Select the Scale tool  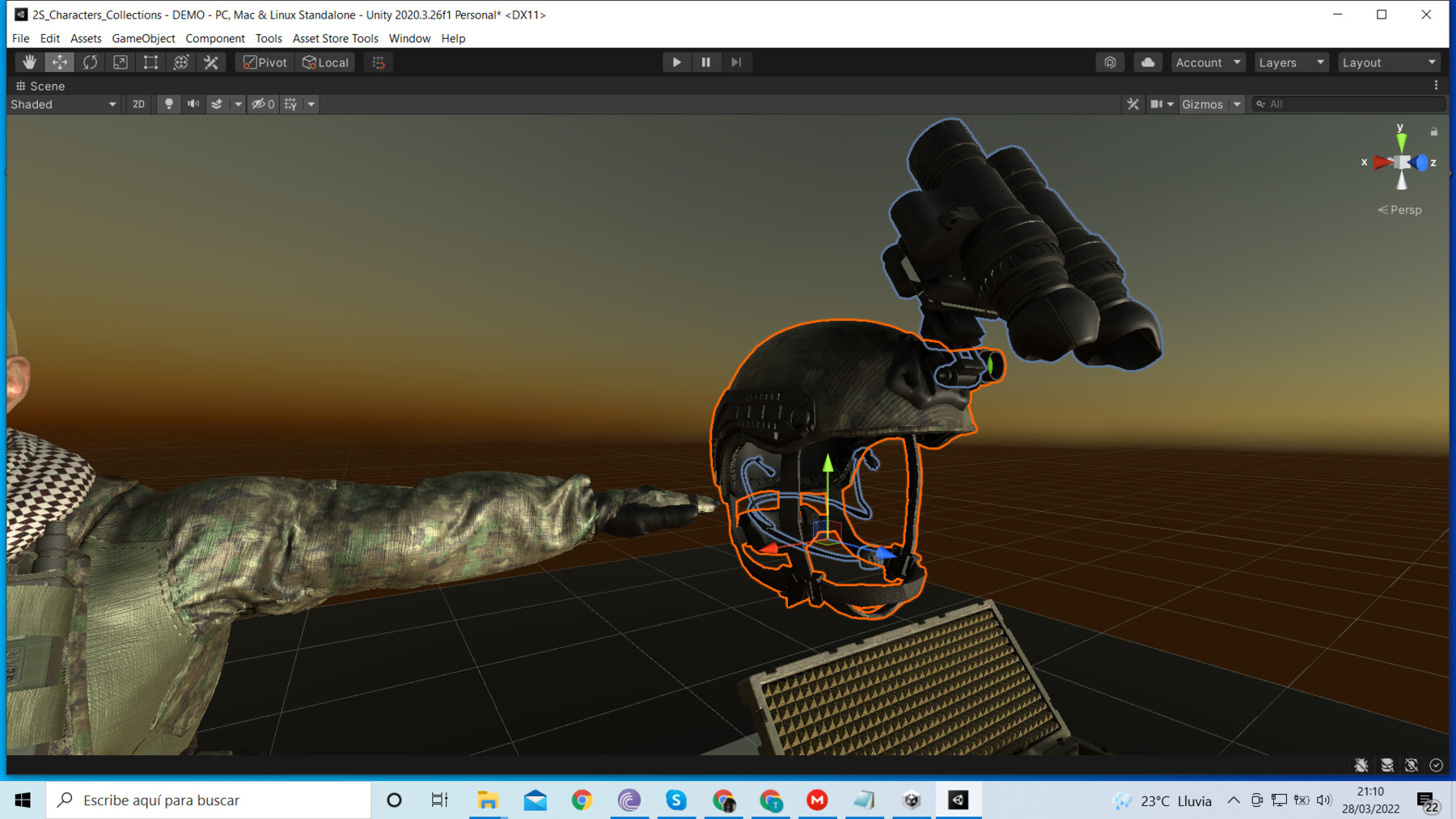(x=121, y=62)
